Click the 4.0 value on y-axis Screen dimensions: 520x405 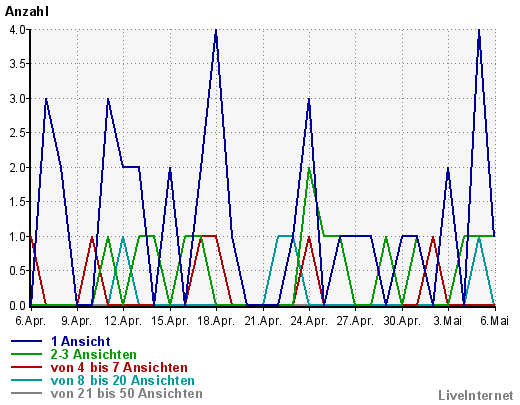click(x=17, y=30)
